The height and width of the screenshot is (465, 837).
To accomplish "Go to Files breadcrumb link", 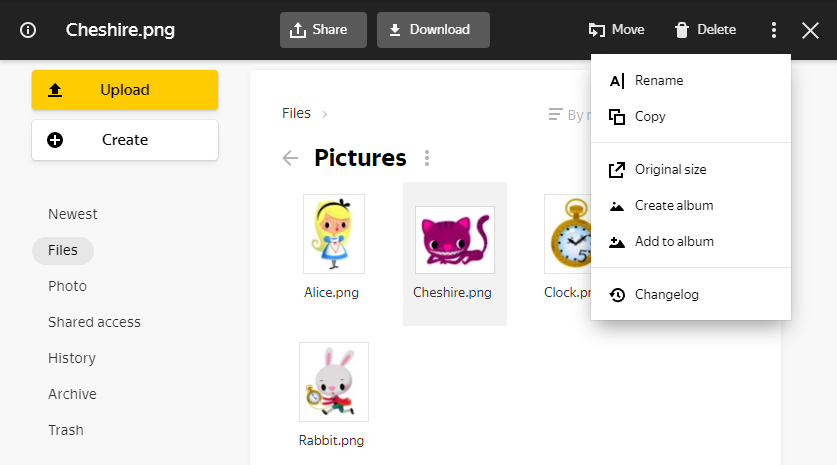I will point(296,113).
